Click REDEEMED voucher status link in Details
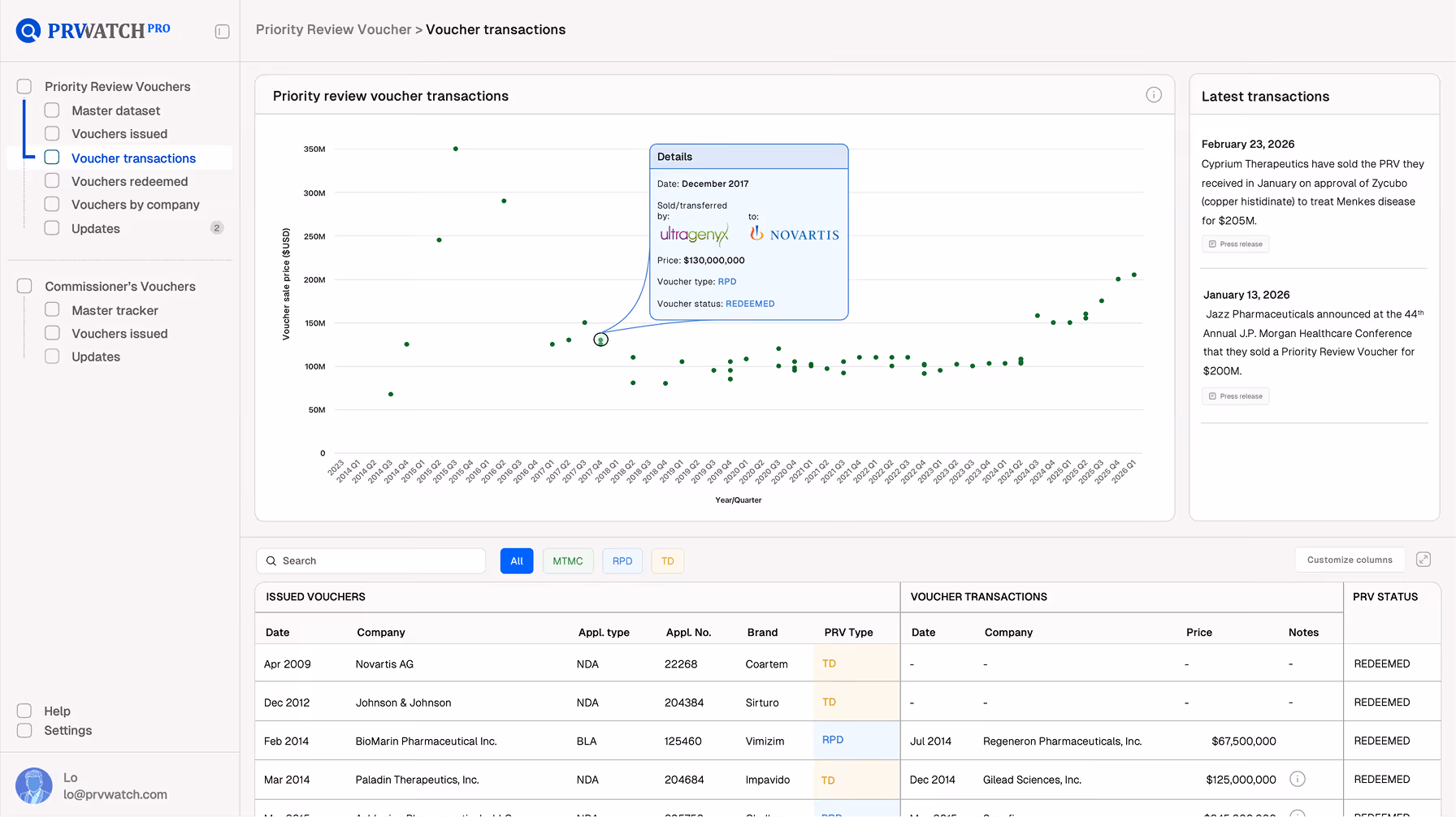The height and width of the screenshot is (817, 1456). click(750, 304)
